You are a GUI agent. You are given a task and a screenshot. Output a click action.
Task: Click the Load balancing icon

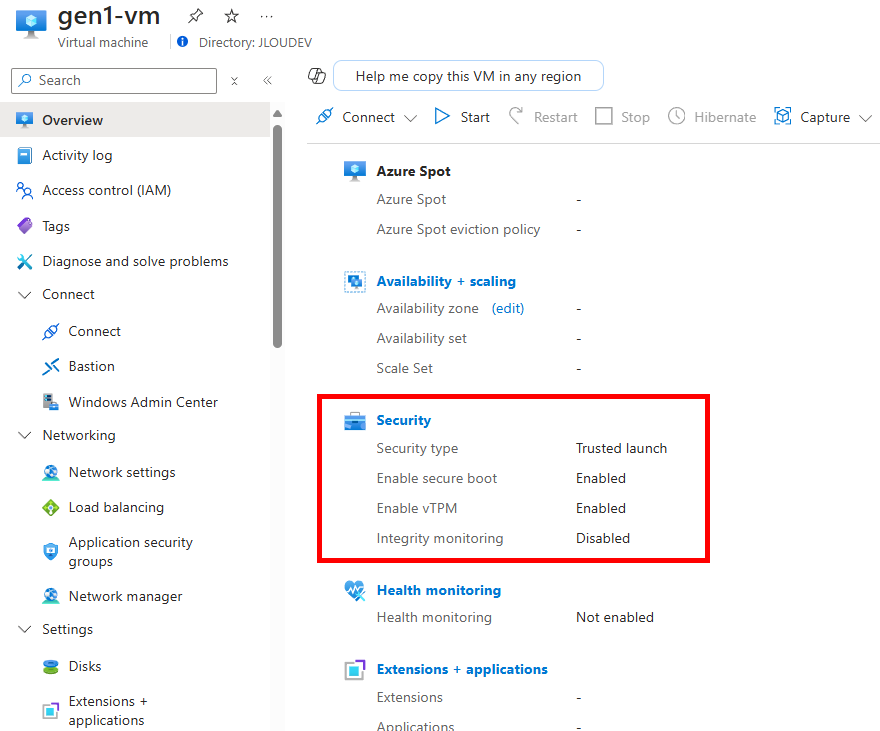(51, 508)
